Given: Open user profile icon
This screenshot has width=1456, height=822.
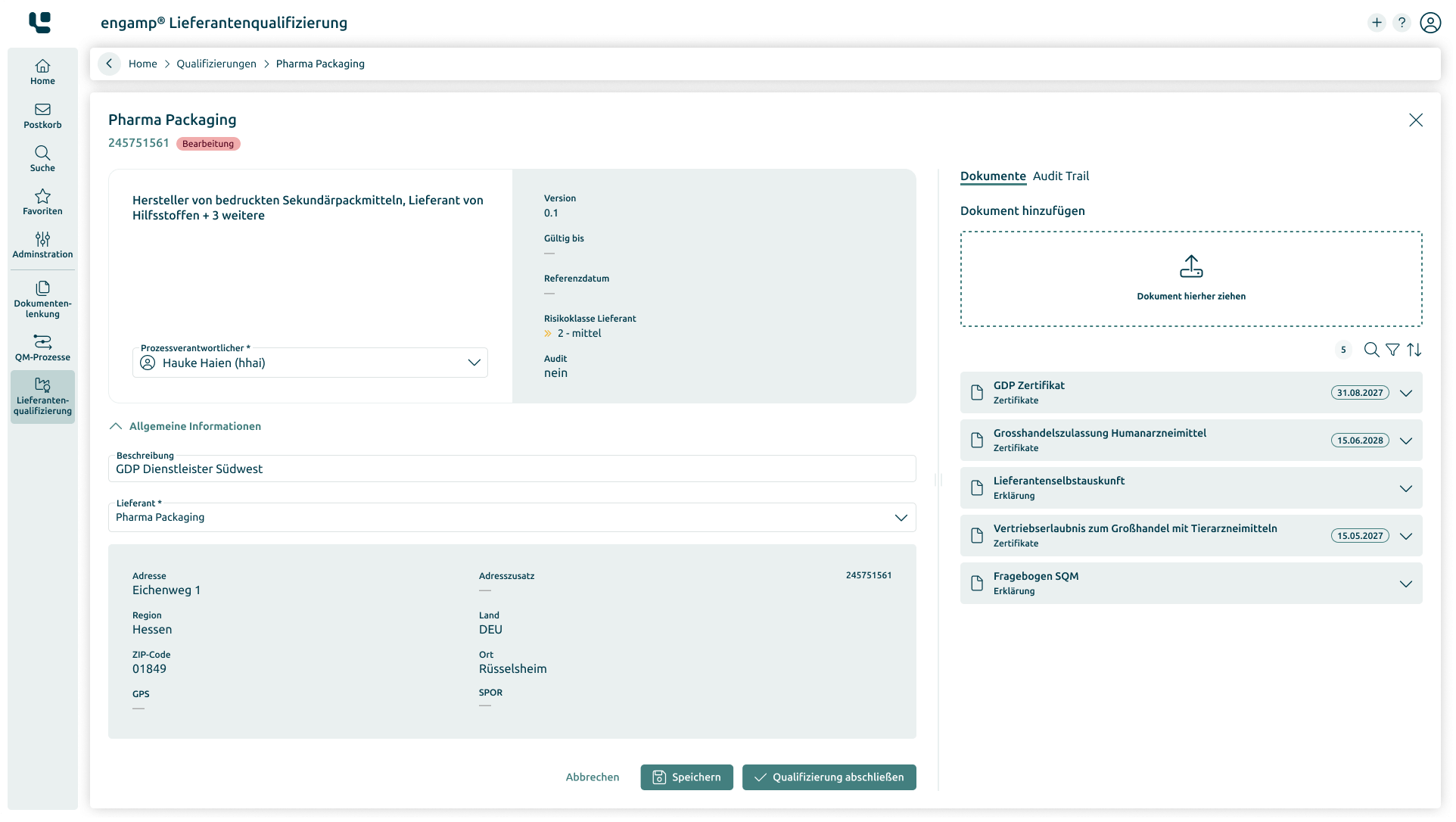Looking at the screenshot, I should coord(1431,23).
